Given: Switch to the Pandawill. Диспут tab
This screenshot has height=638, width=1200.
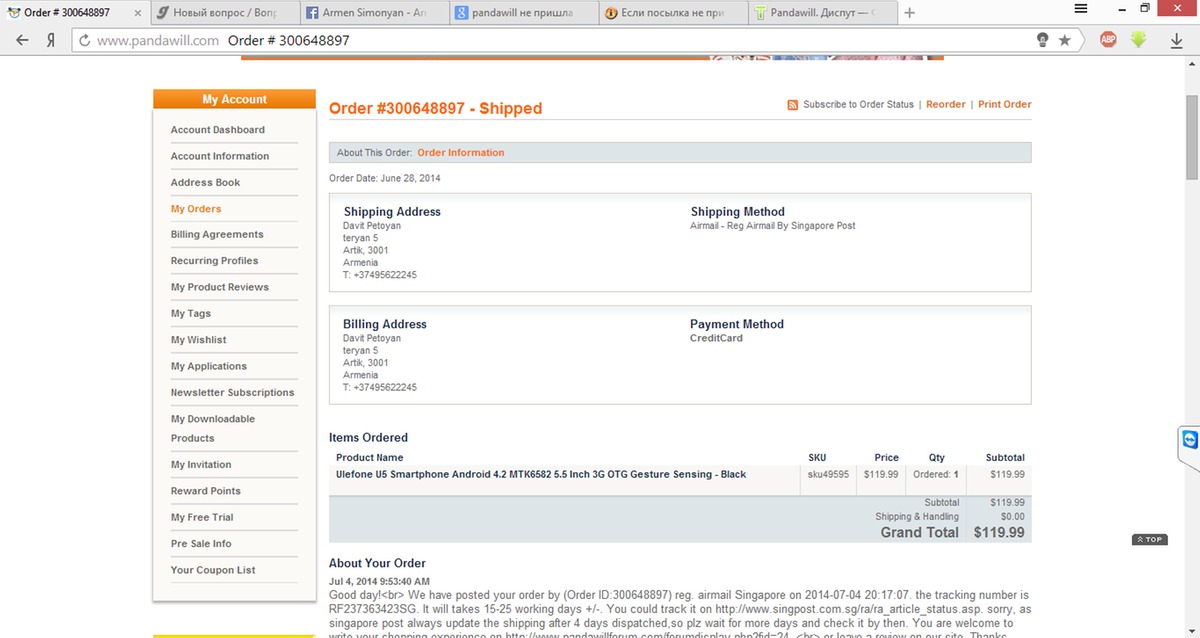Looking at the screenshot, I should point(821,13).
